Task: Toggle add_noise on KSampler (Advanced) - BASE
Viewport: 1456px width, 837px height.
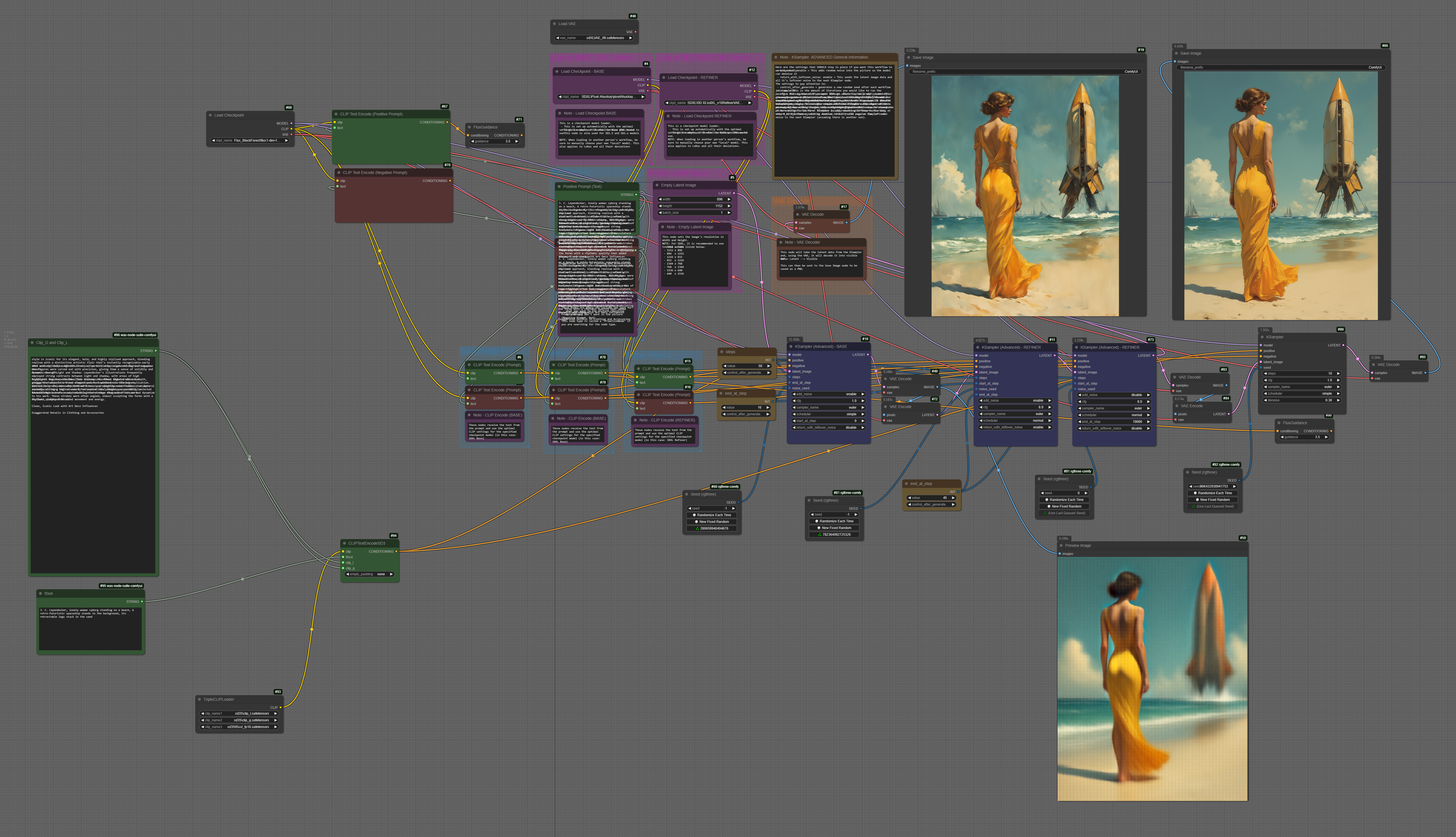Action: click(829, 394)
